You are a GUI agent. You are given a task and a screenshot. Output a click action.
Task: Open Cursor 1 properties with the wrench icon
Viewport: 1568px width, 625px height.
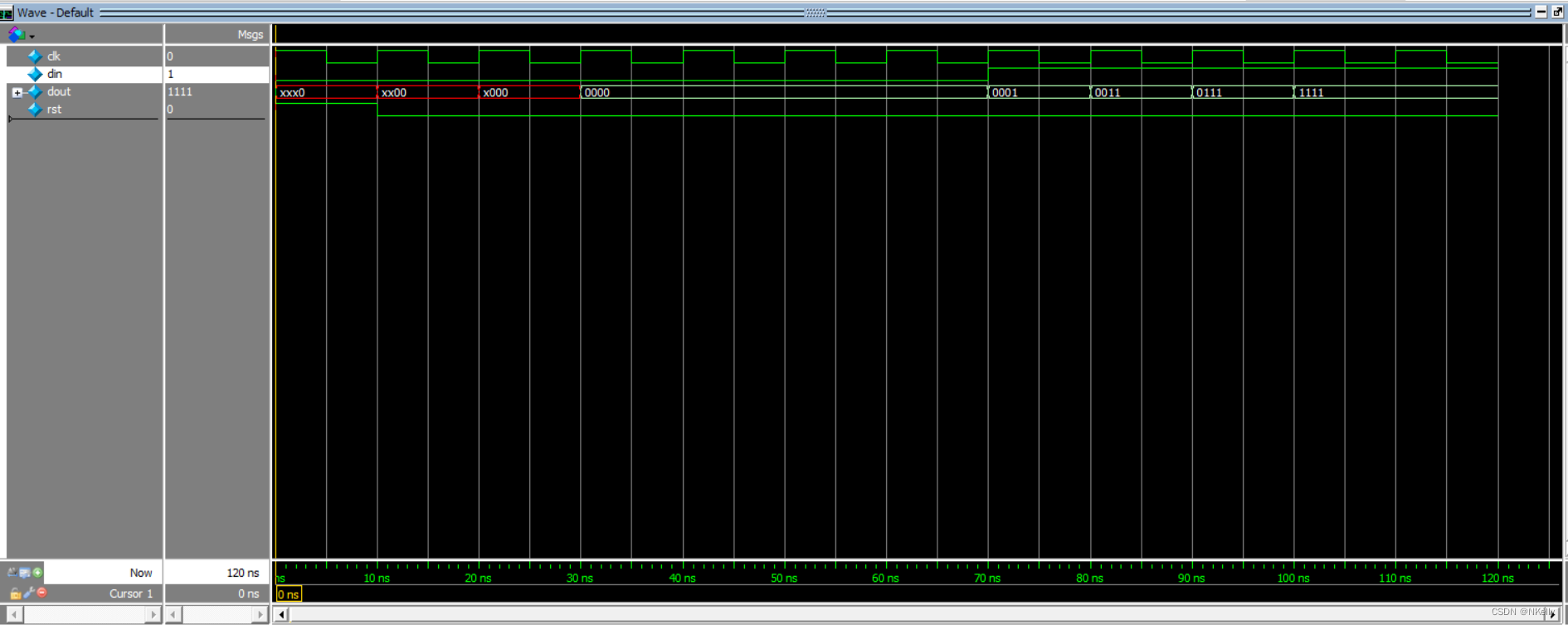click(x=29, y=593)
